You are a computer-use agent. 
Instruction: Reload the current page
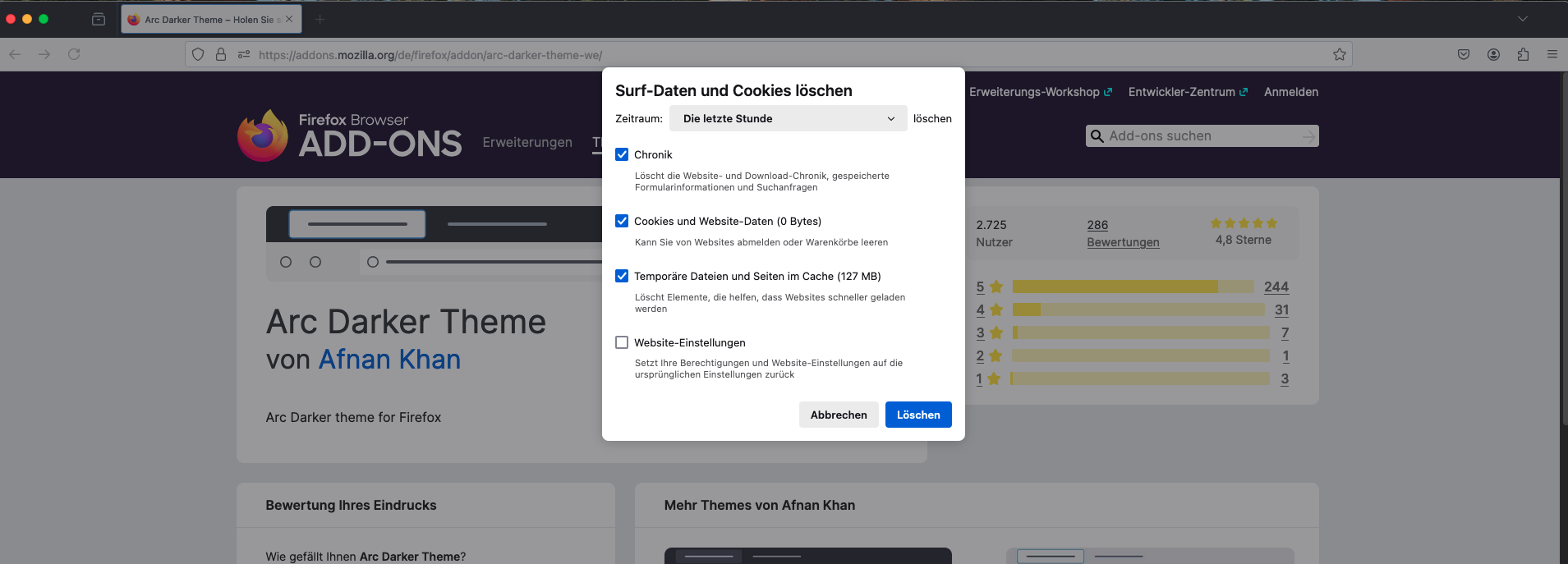[x=74, y=54]
